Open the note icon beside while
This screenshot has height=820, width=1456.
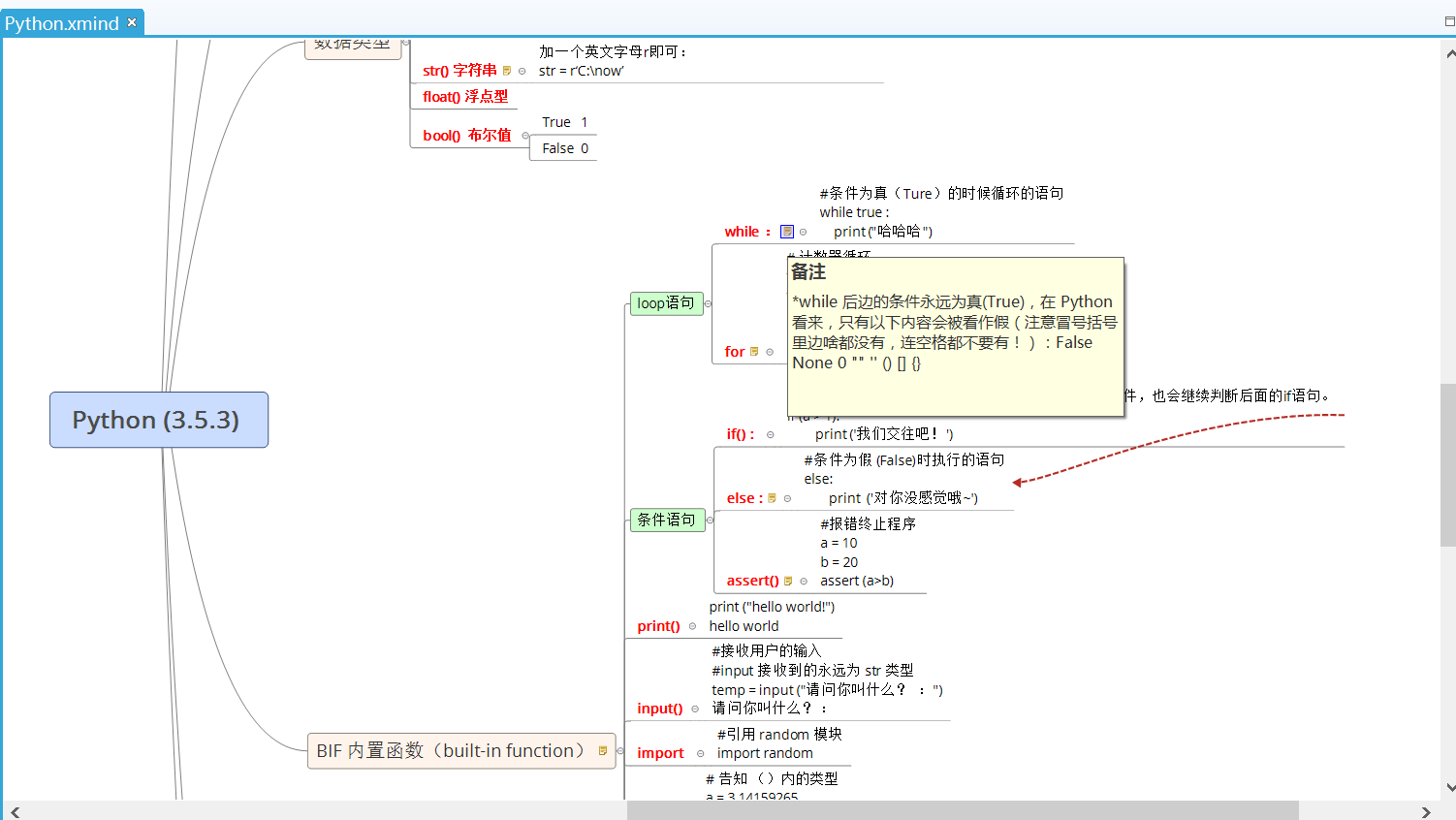coord(787,232)
